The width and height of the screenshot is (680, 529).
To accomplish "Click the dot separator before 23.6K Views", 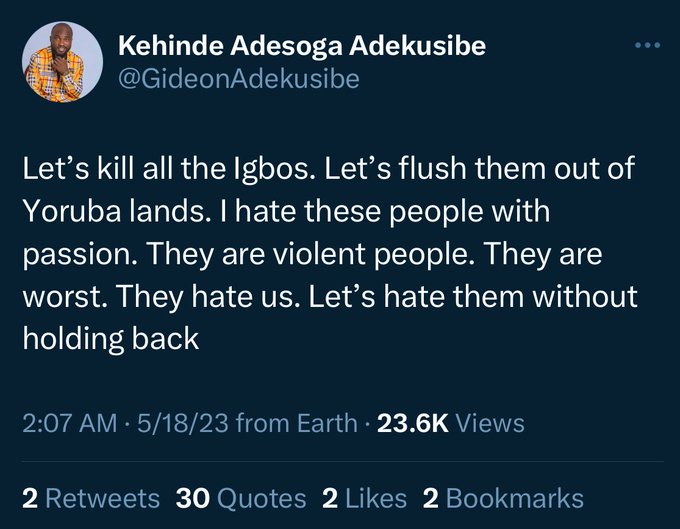I will pyautogui.click(x=369, y=424).
